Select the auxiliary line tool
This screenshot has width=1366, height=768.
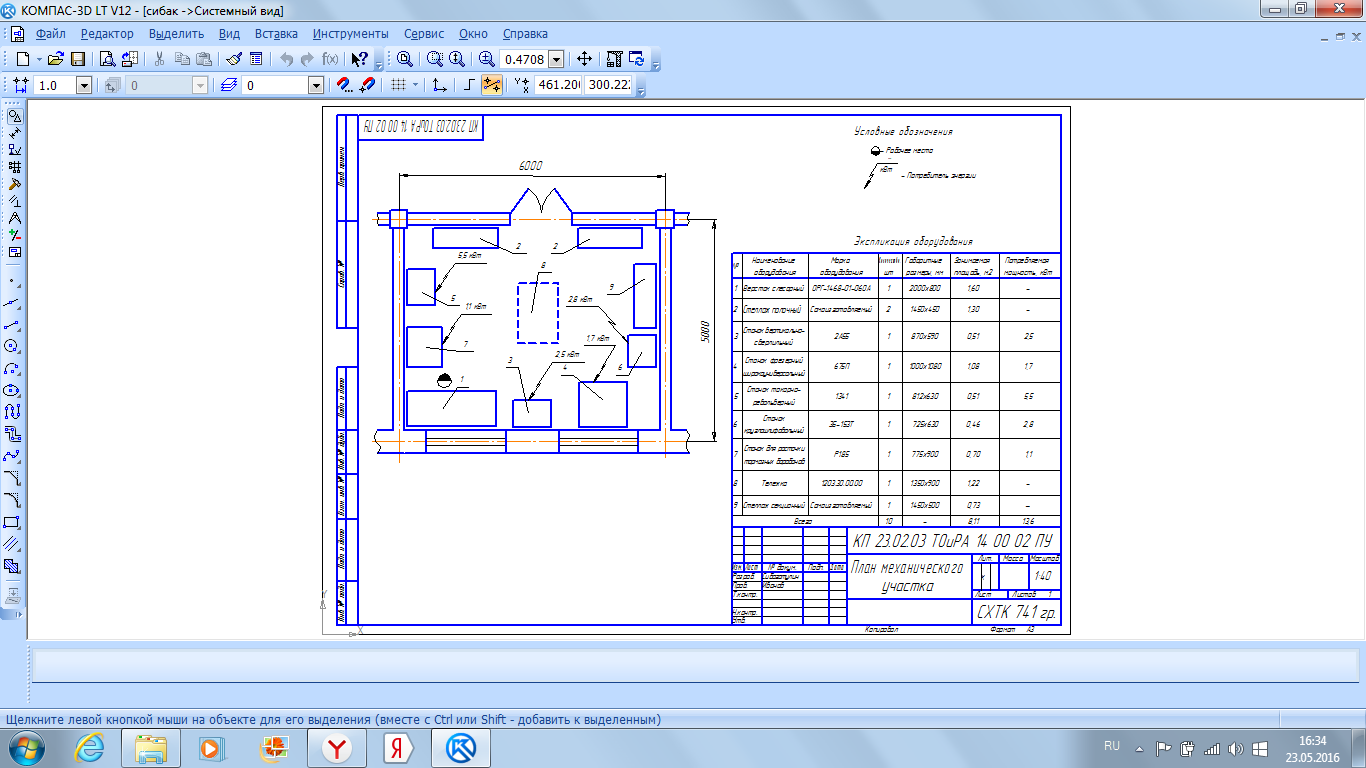pyautogui.click(x=13, y=302)
